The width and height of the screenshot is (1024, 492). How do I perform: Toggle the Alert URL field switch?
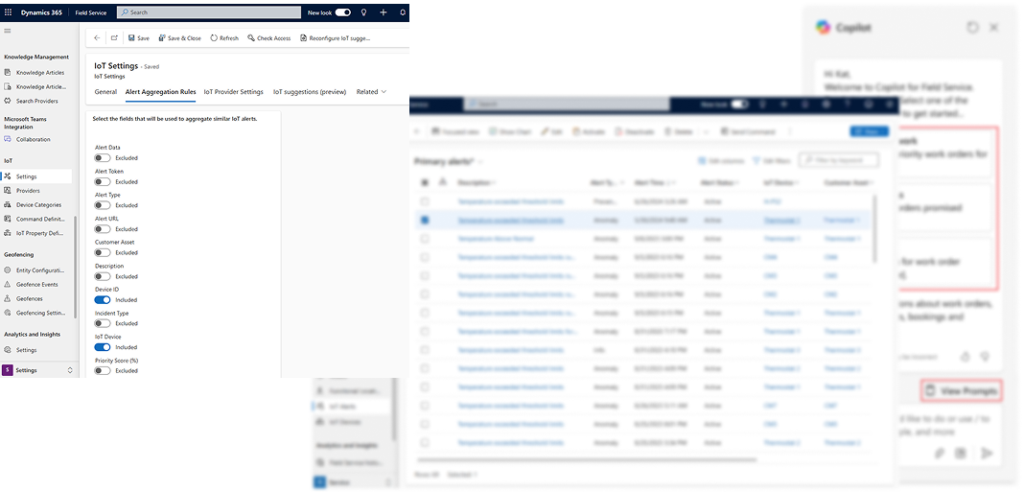pyautogui.click(x=103, y=229)
